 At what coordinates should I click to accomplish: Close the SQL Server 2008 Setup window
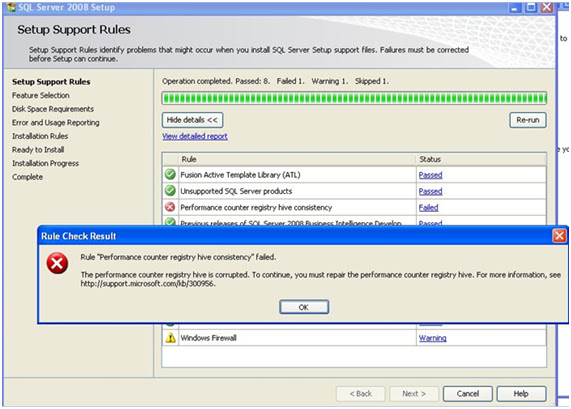547,7
